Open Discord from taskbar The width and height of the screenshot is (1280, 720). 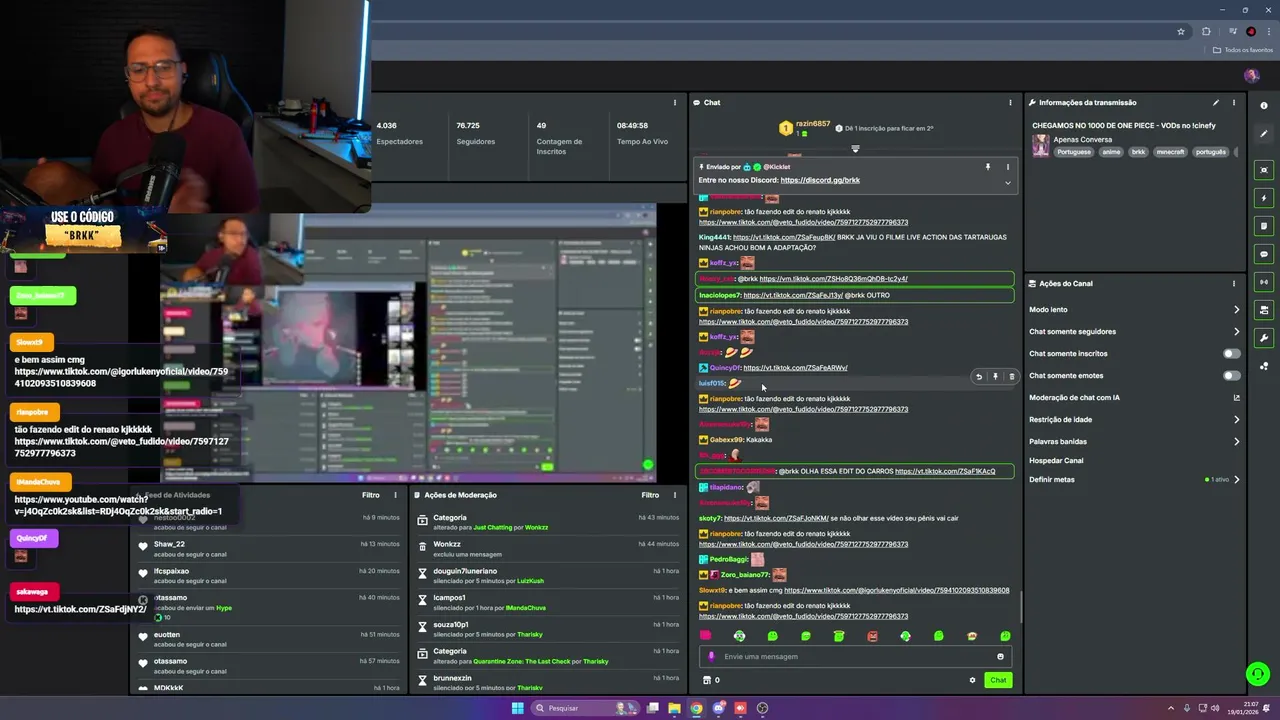[x=719, y=708]
